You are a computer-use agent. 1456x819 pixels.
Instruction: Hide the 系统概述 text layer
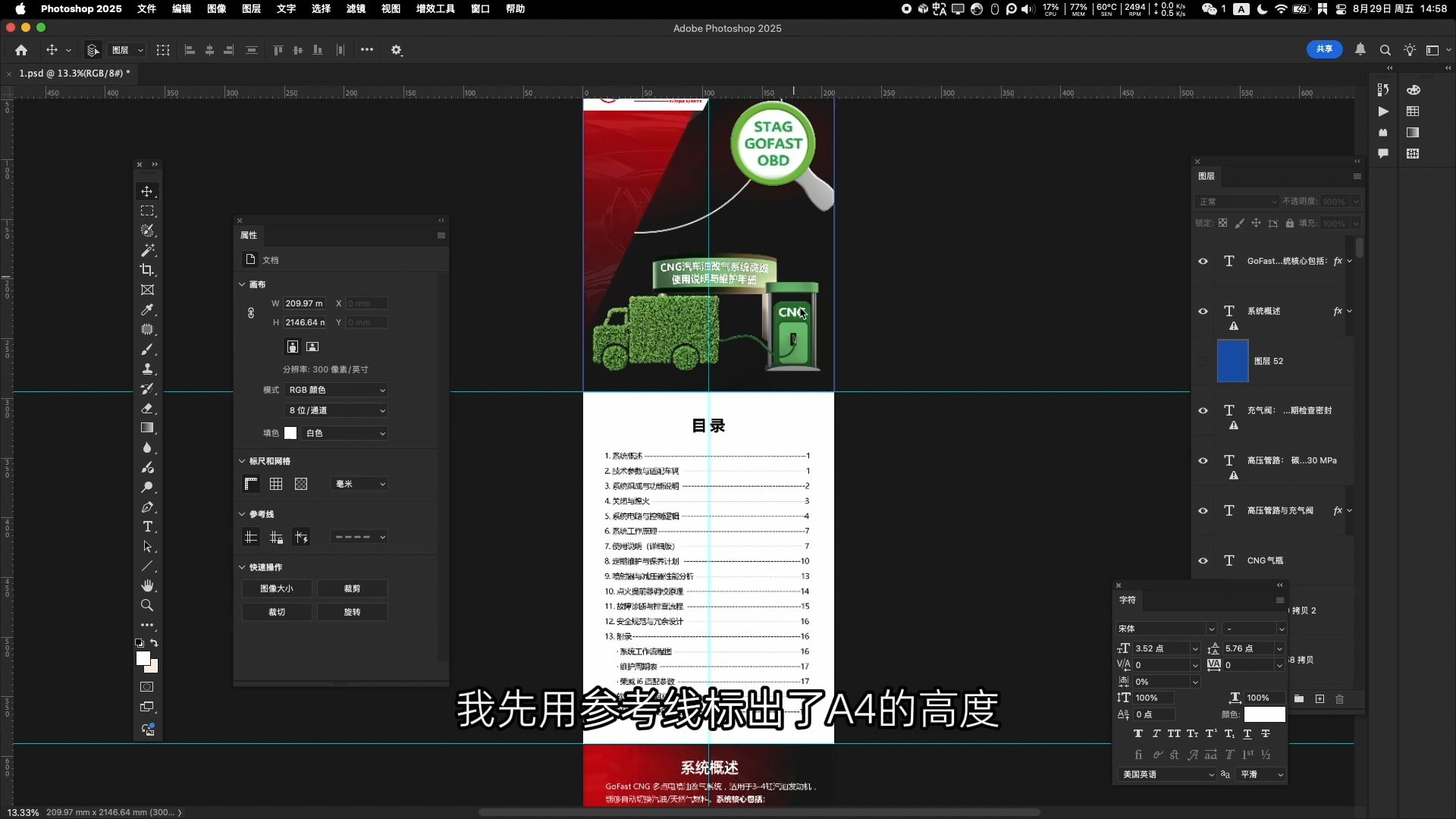pos(1203,312)
